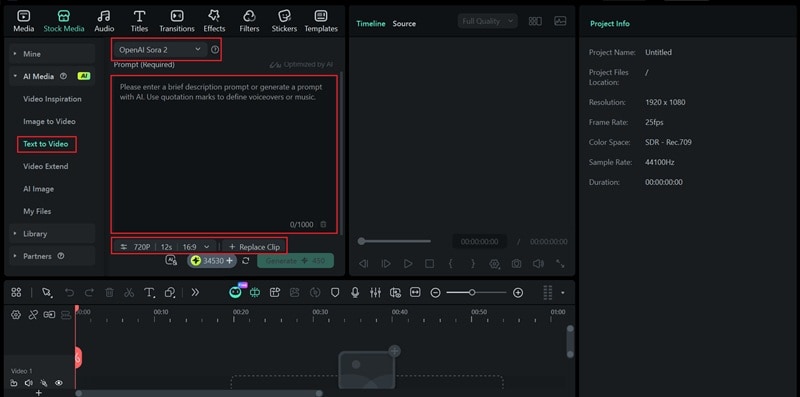
Task: Open the 720P 12s 16:9 settings dropdown
Action: [166, 247]
